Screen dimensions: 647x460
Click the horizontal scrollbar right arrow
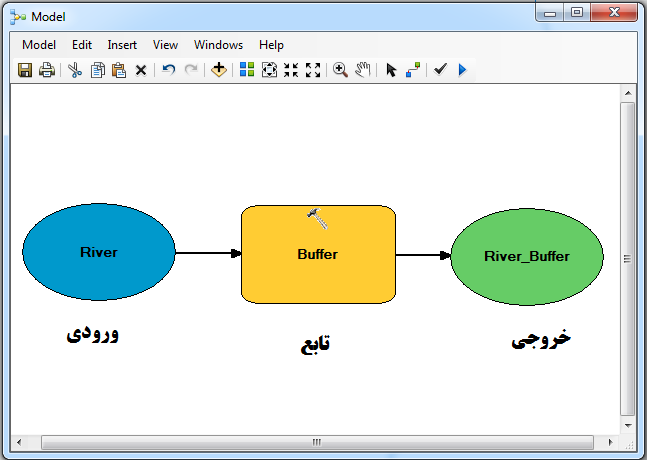[x=610, y=442]
